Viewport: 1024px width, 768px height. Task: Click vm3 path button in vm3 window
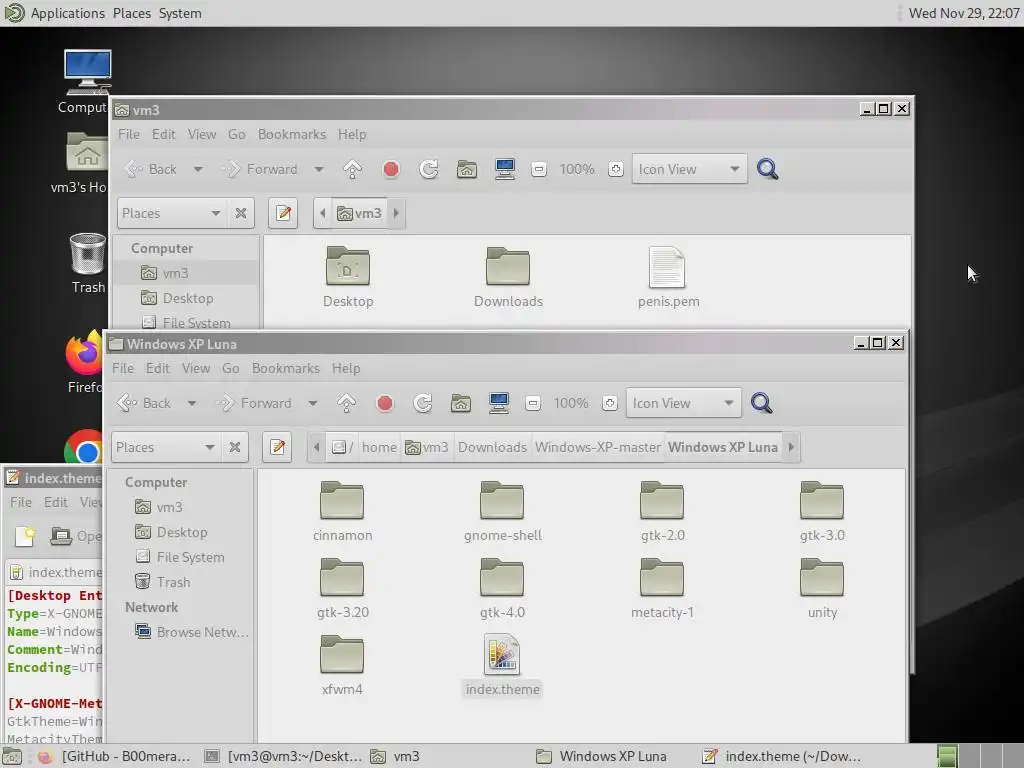(x=359, y=213)
